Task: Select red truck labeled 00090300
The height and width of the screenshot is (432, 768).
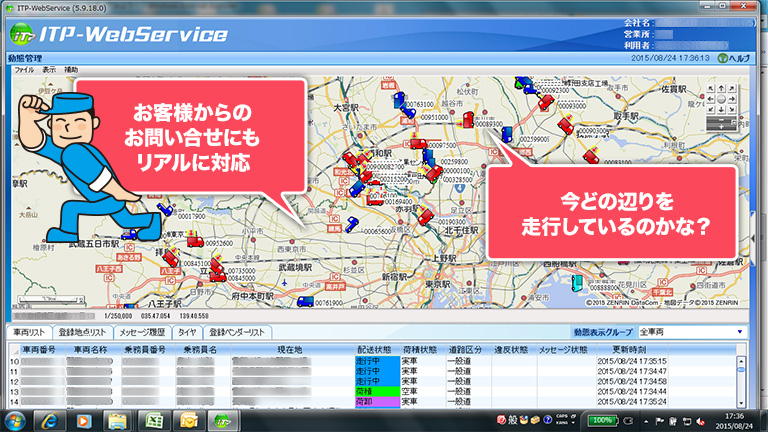Action: [567, 126]
